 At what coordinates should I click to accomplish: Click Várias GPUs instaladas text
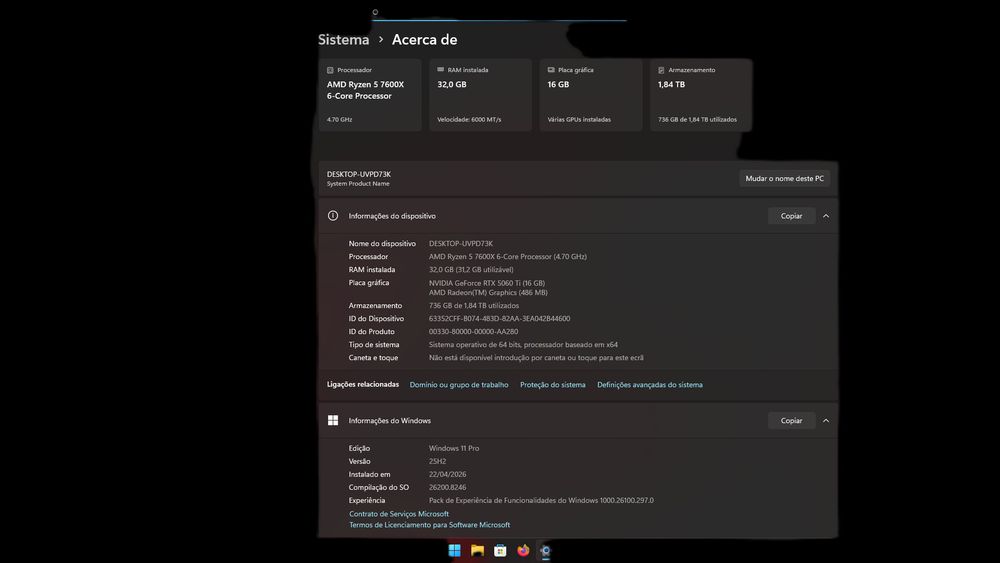[x=579, y=119]
